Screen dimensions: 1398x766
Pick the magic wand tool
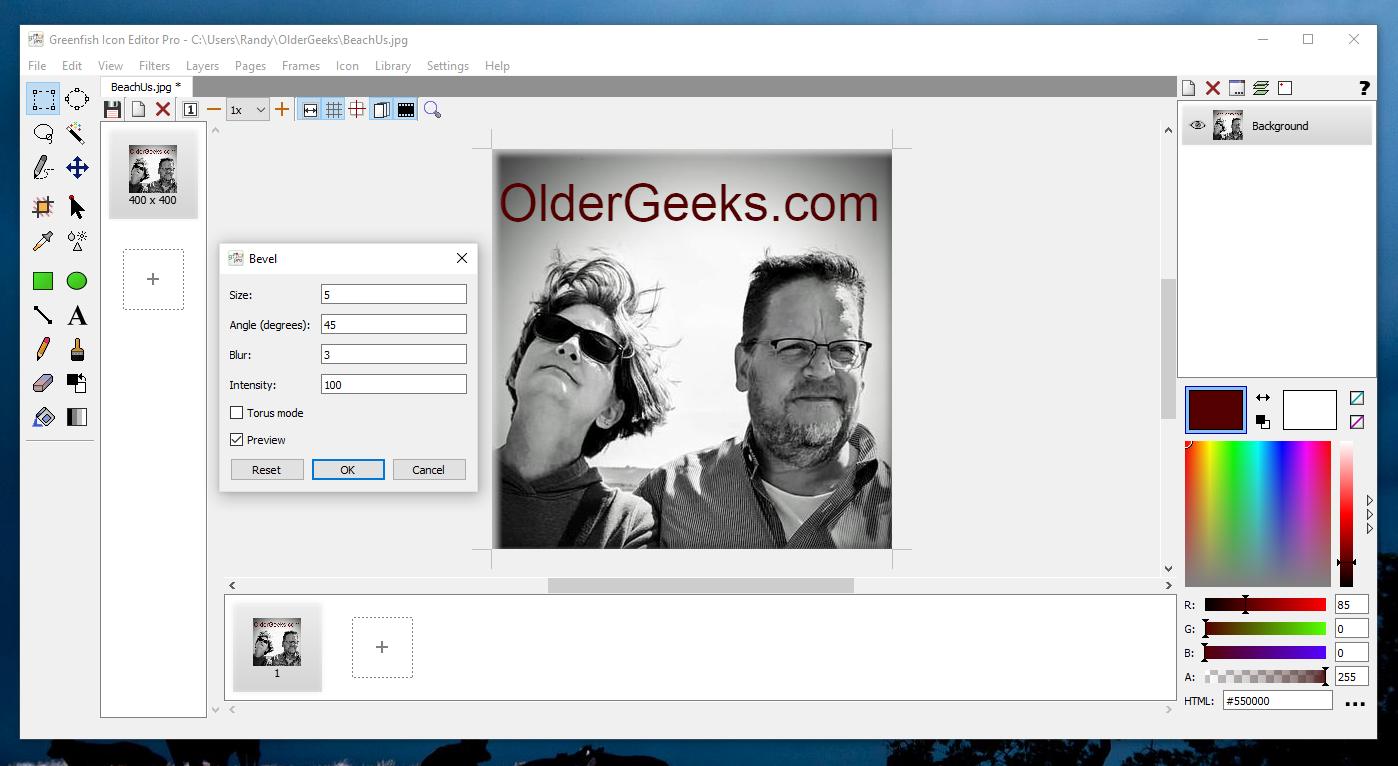tap(77, 133)
